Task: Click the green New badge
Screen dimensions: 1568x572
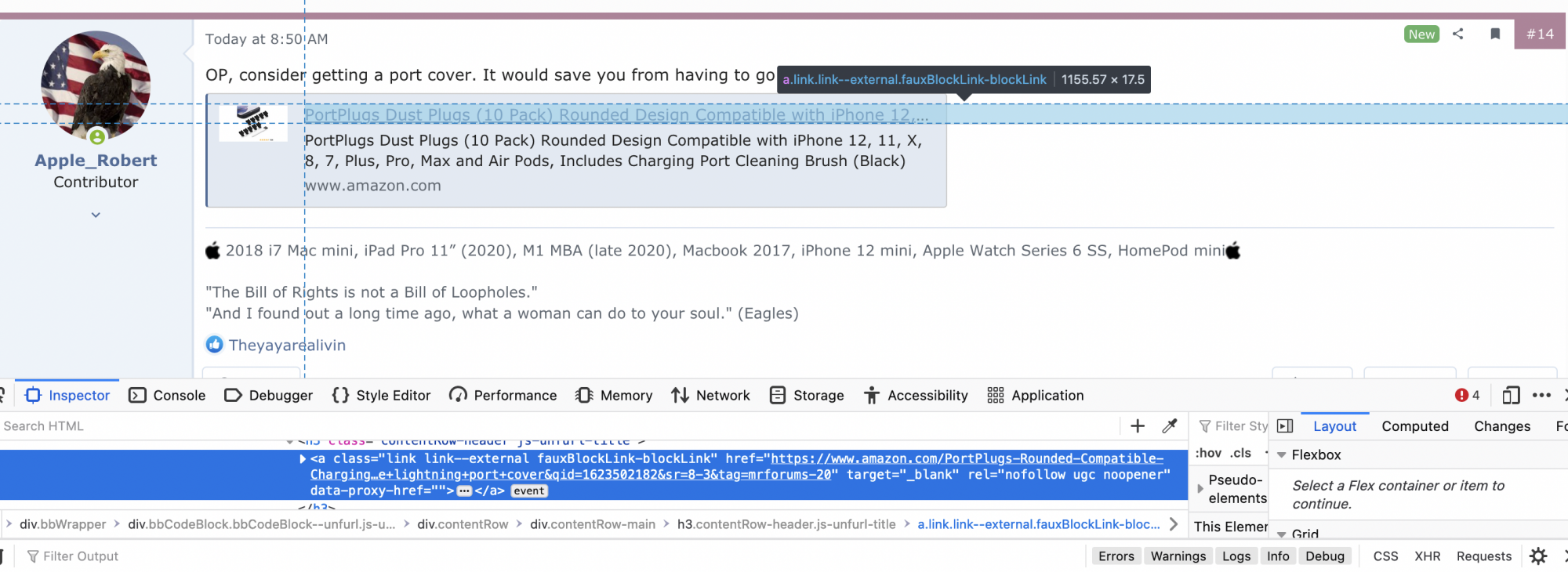Action: pyautogui.click(x=1421, y=34)
